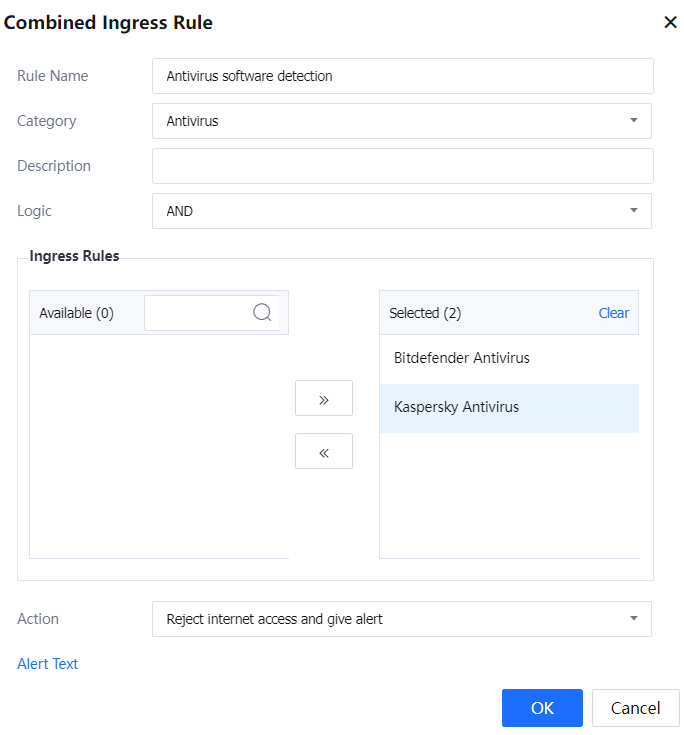Click the magnifier search icon in Available
Screen dimensions: 684x735
coord(262,313)
